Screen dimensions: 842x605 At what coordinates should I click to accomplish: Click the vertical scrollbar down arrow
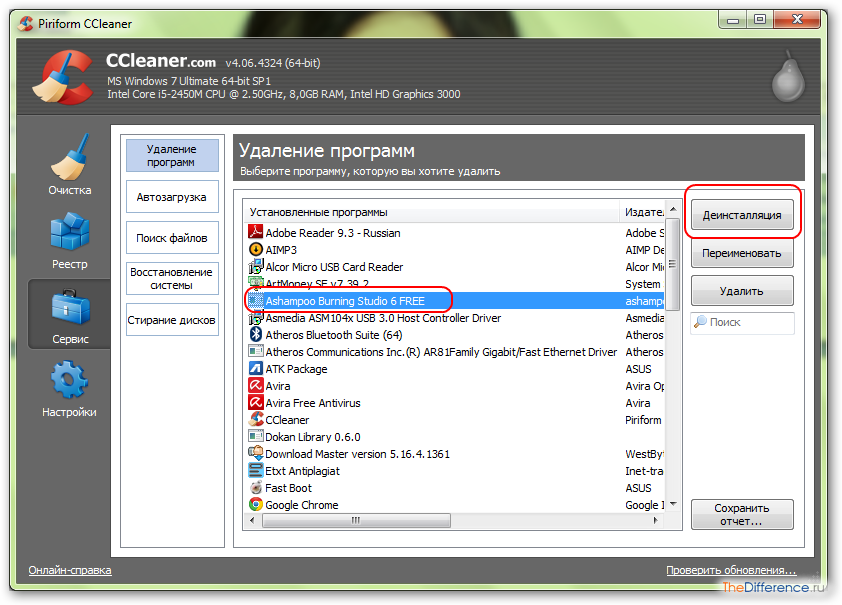point(673,505)
